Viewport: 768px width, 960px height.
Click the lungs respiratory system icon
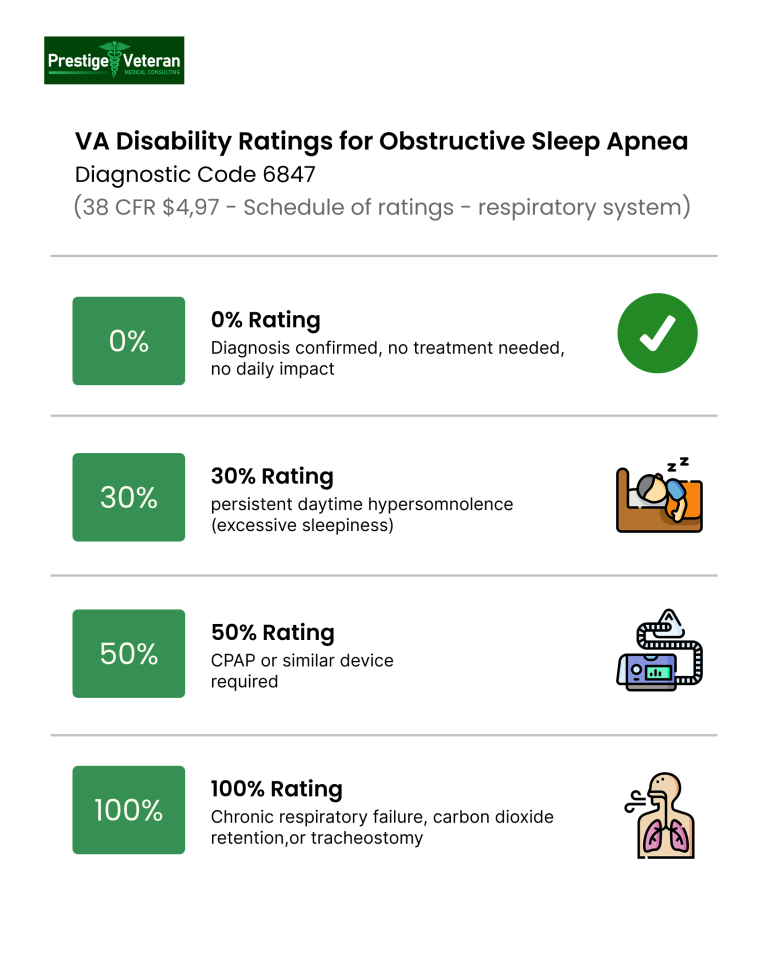659,814
